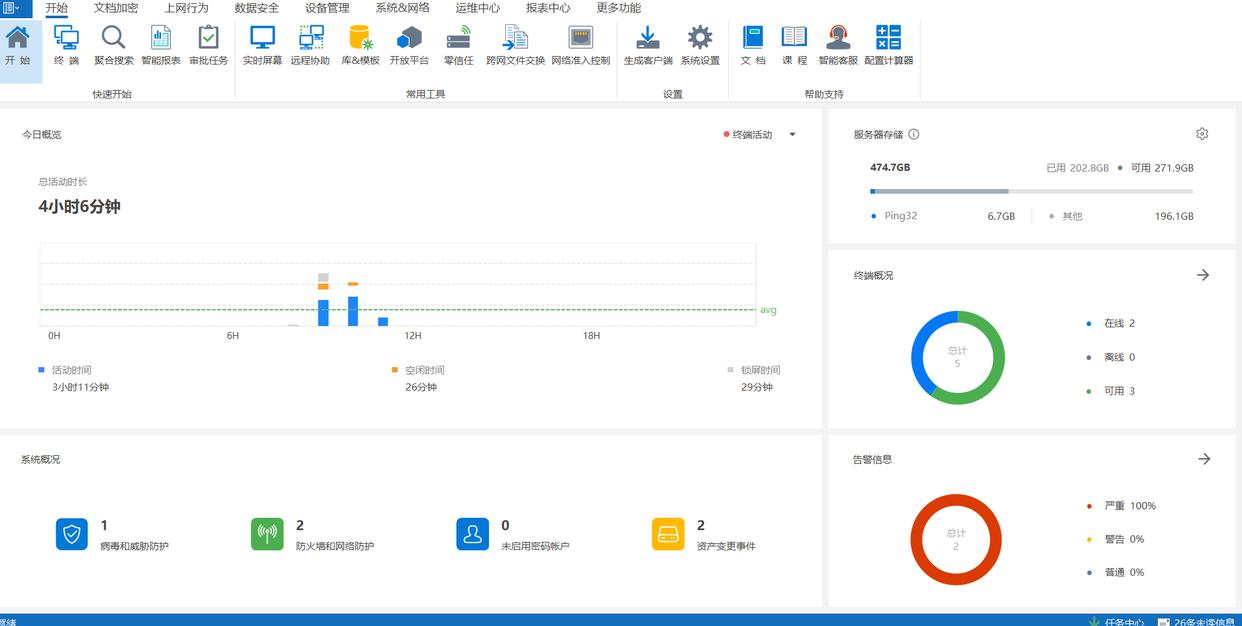Switch to the 文档加密 tab
The height and width of the screenshot is (626, 1242).
point(116,8)
